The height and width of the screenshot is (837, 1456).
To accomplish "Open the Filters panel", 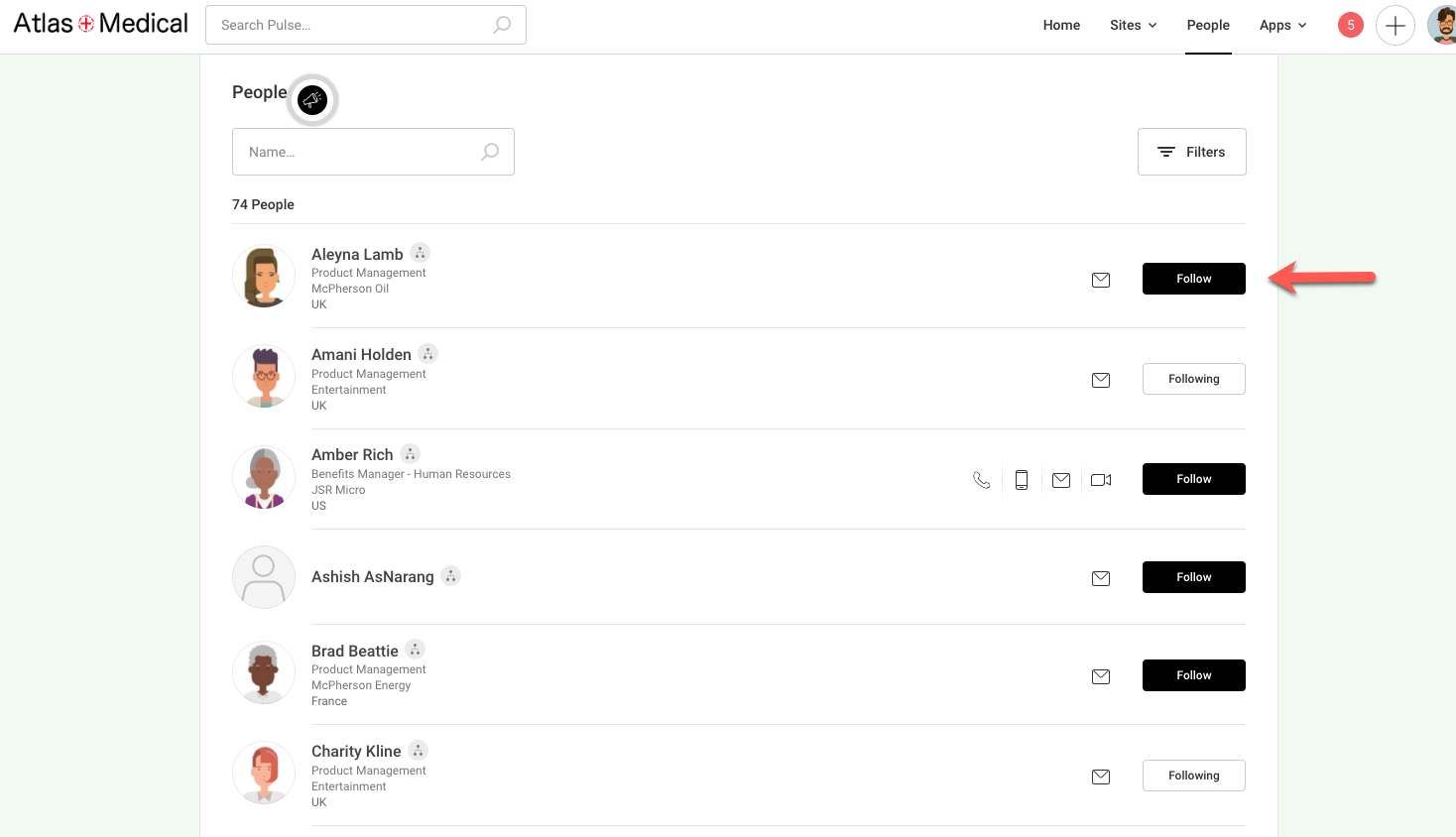I will [x=1191, y=152].
